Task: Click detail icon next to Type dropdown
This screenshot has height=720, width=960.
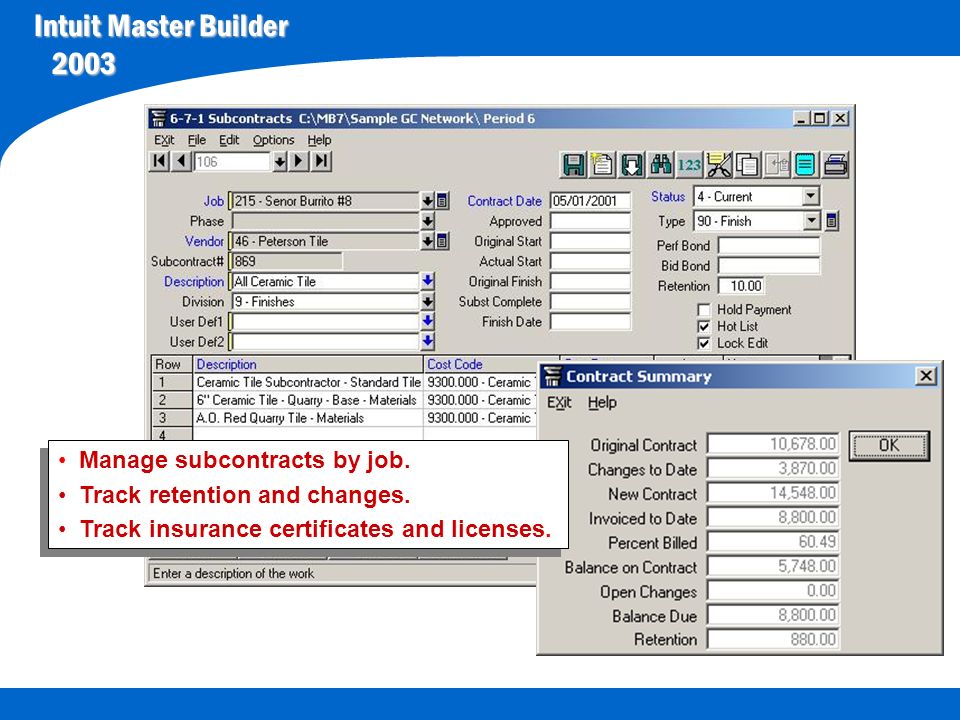Action: pos(831,221)
